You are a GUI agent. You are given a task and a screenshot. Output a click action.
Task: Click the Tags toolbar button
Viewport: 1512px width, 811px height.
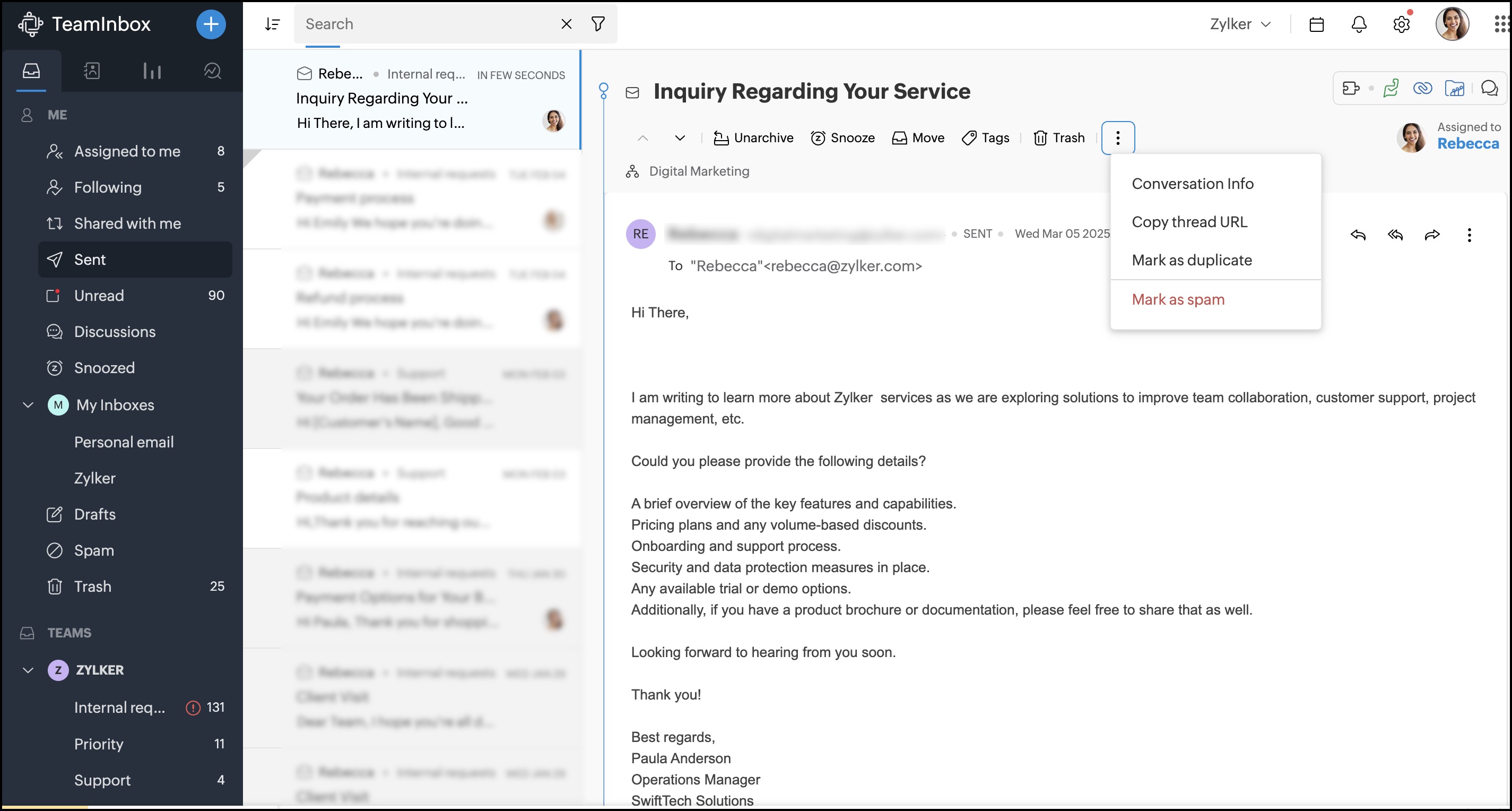[986, 138]
